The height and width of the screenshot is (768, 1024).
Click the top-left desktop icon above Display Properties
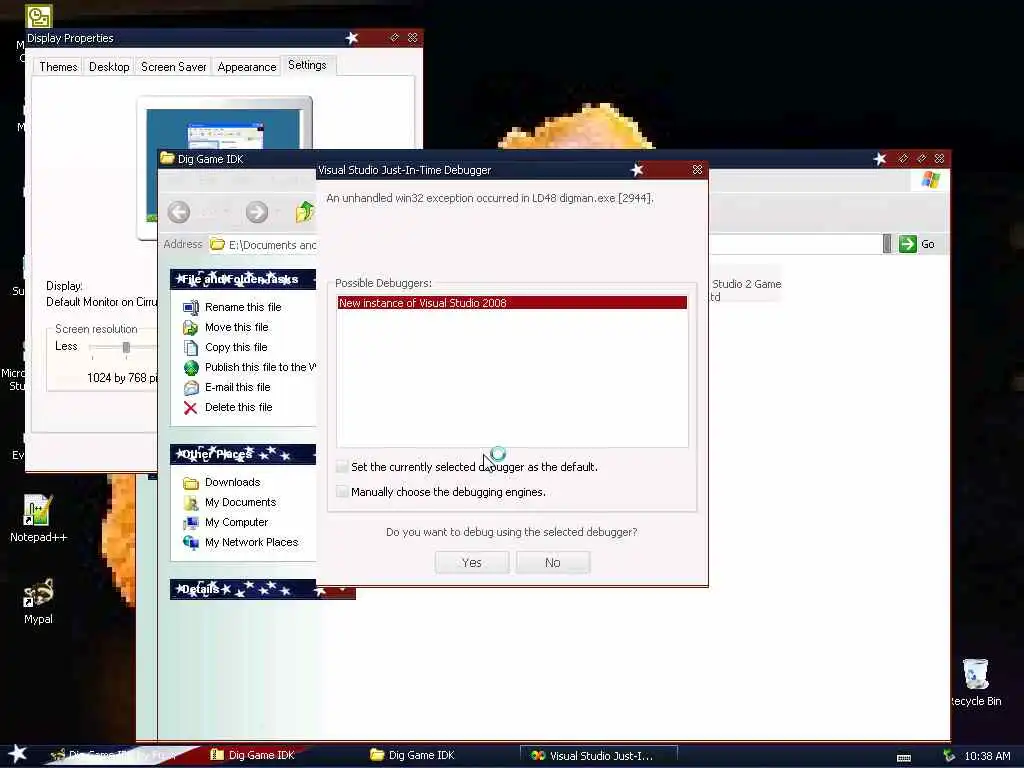[x=39, y=16]
